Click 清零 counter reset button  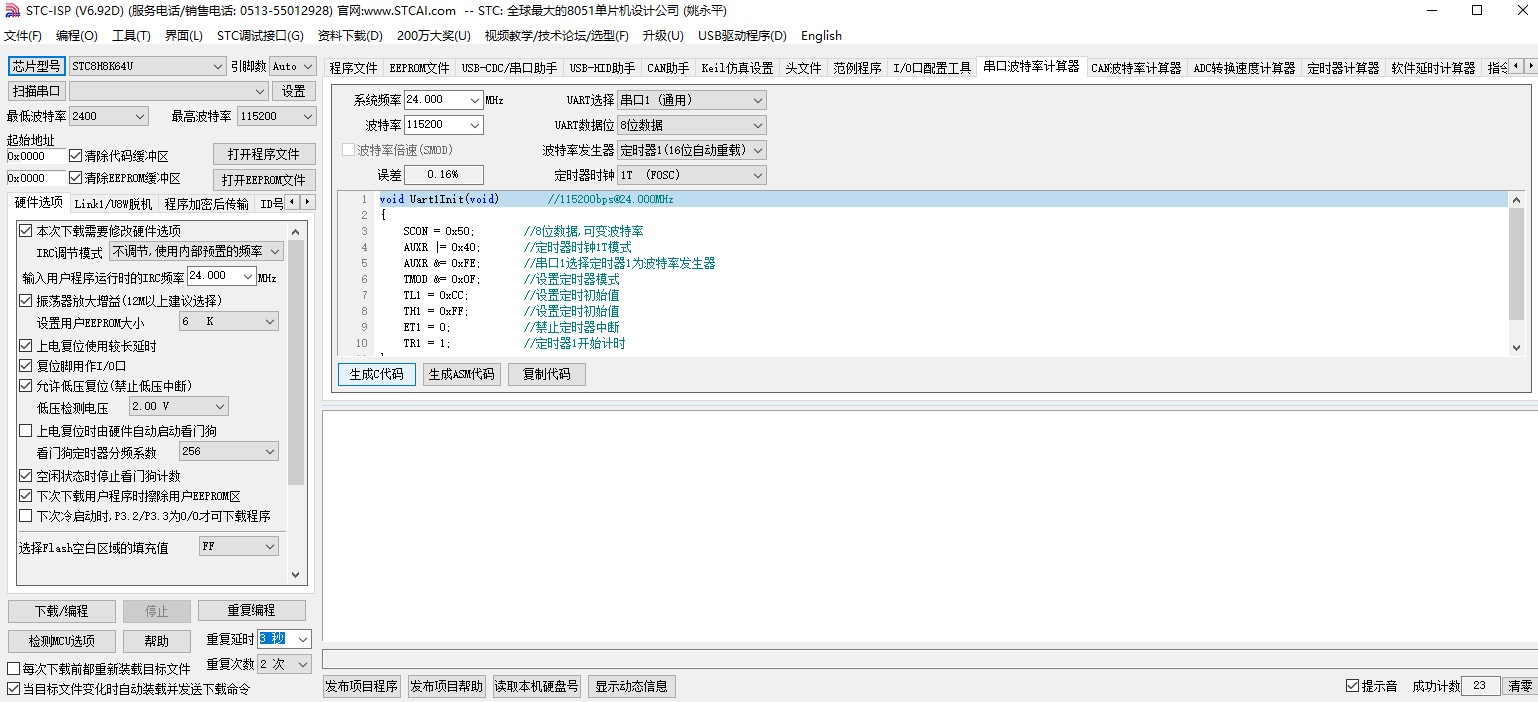1519,686
